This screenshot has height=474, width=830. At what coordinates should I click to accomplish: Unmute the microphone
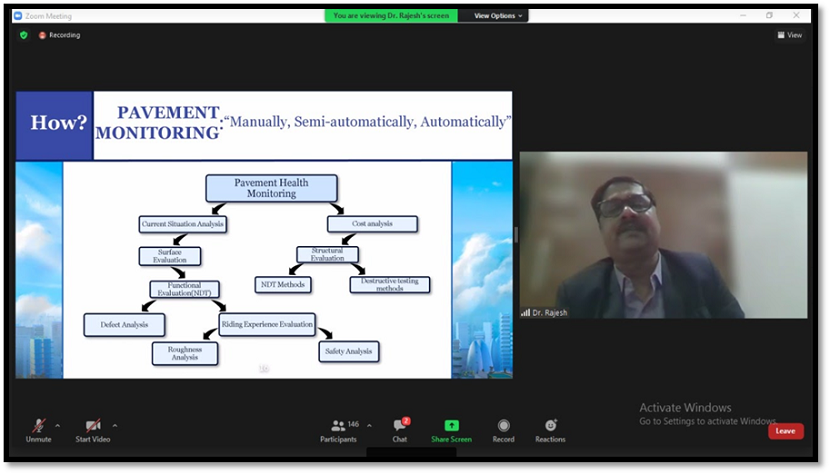click(39, 427)
